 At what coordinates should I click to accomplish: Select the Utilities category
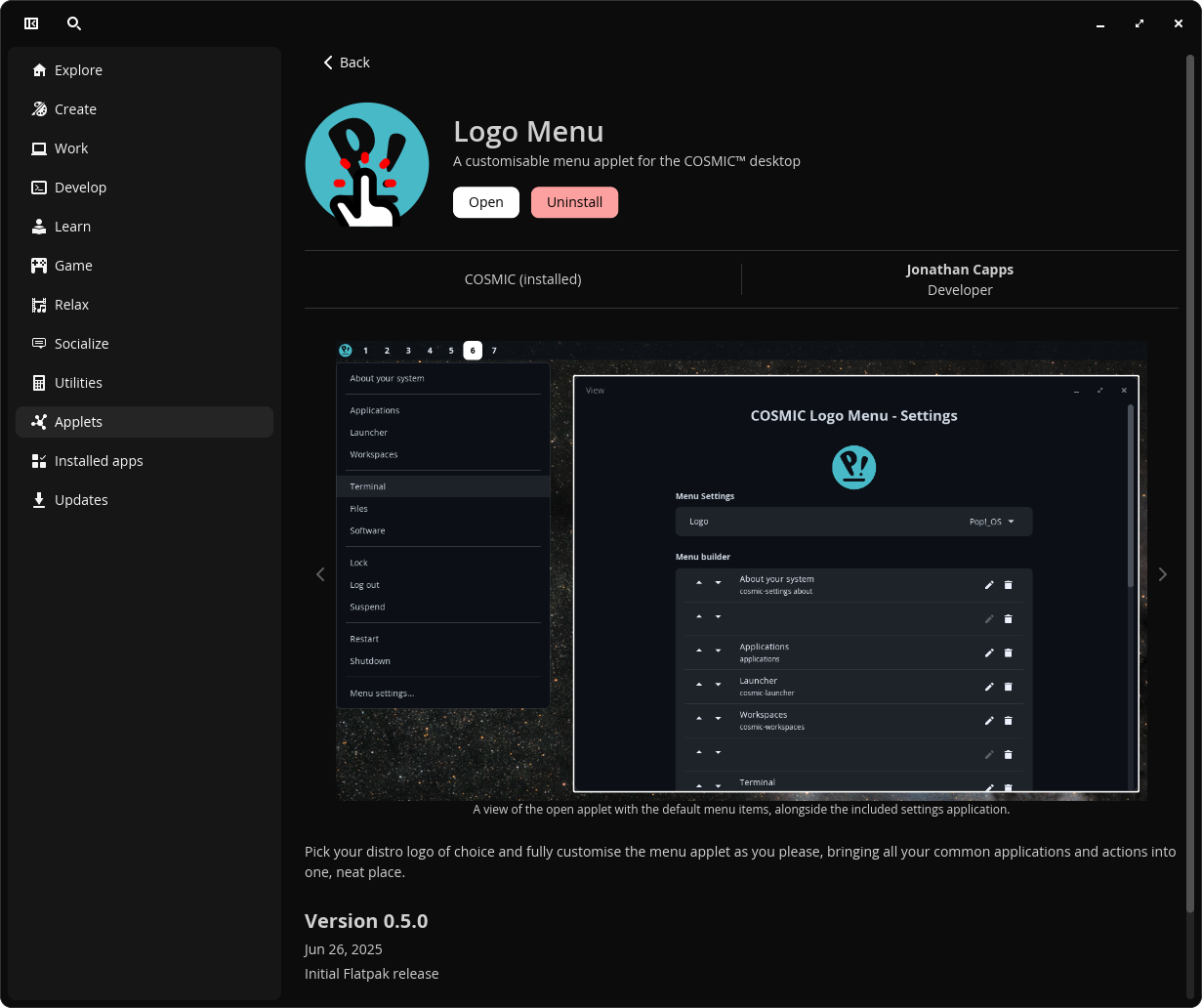point(145,383)
